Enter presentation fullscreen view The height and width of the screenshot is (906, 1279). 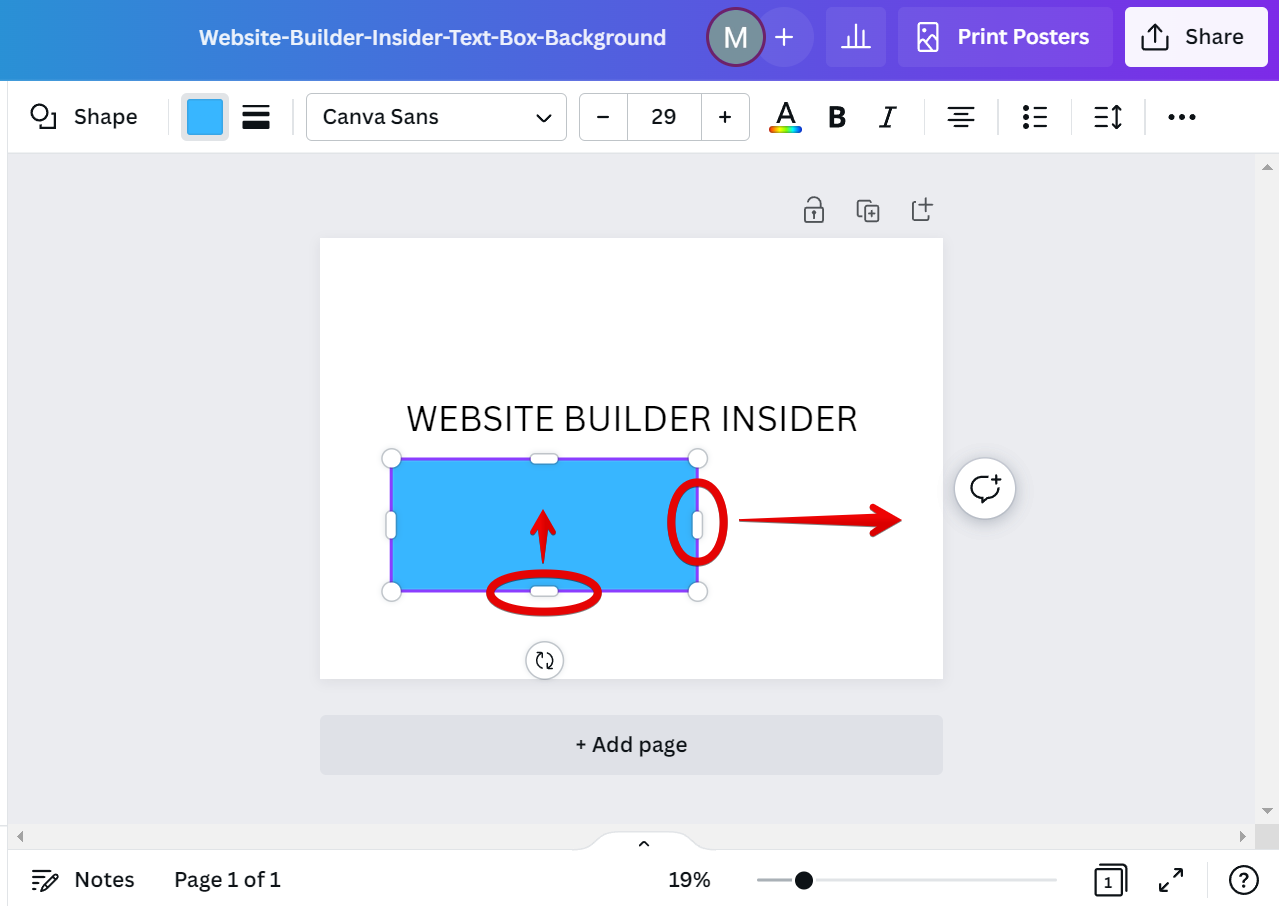1170,880
